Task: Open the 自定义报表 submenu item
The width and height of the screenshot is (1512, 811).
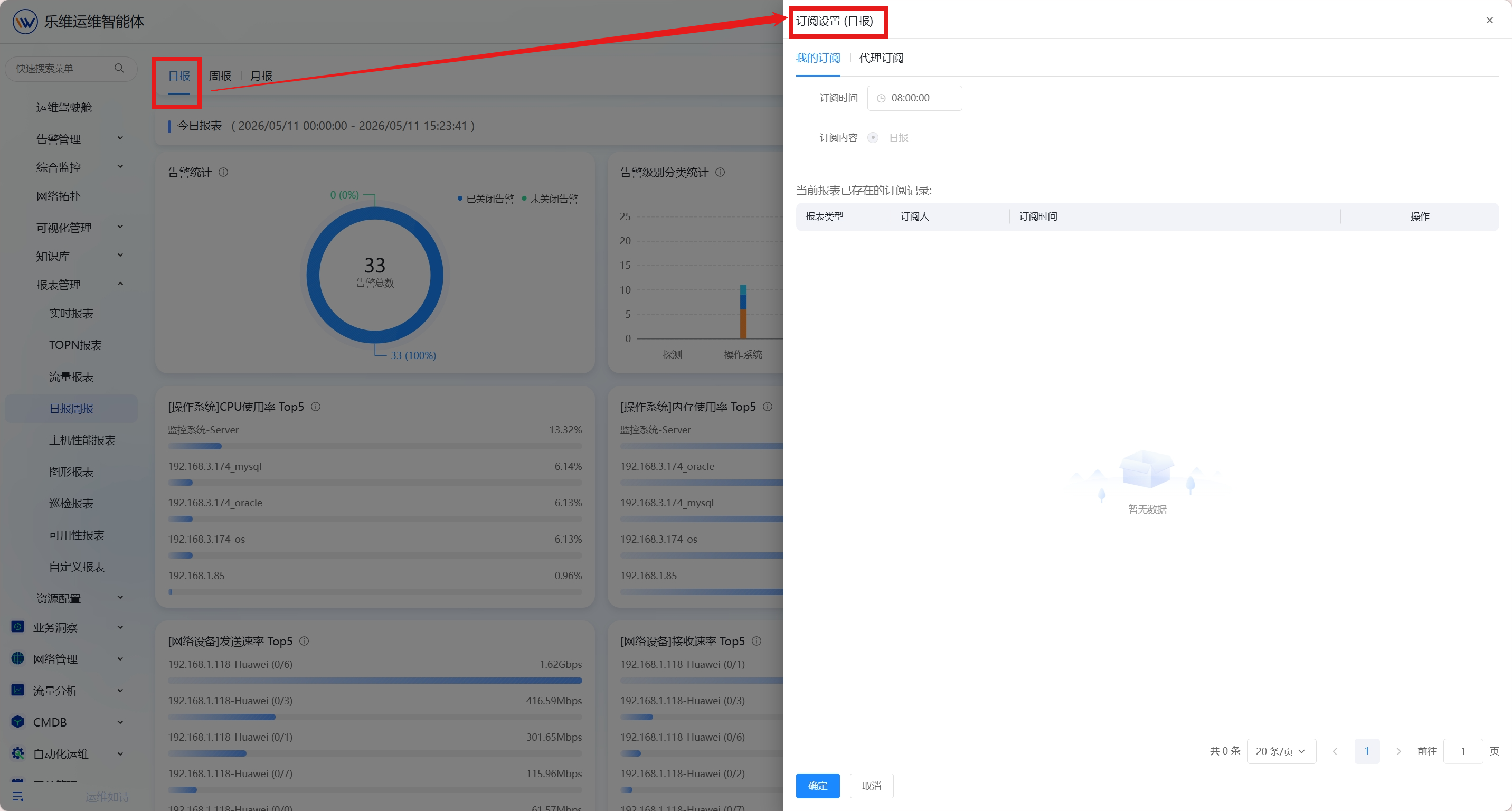Action: pos(77,567)
